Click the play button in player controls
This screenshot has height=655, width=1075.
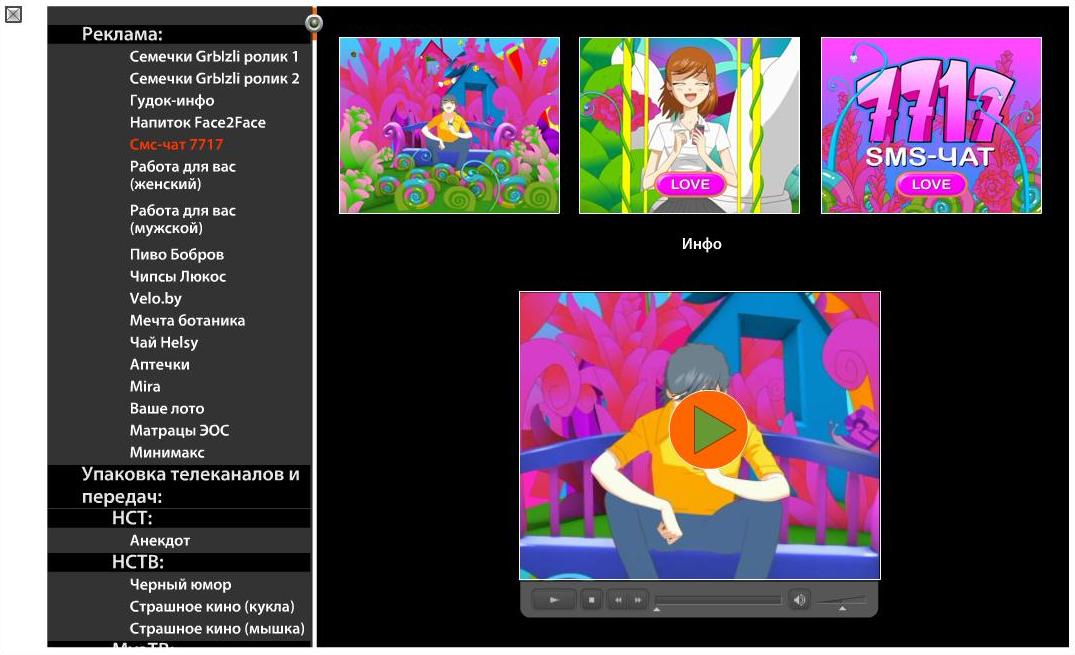pos(554,600)
